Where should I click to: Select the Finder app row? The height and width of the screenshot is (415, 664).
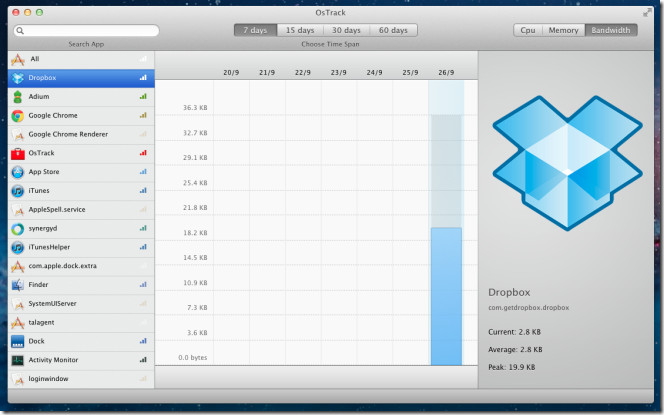click(81, 285)
